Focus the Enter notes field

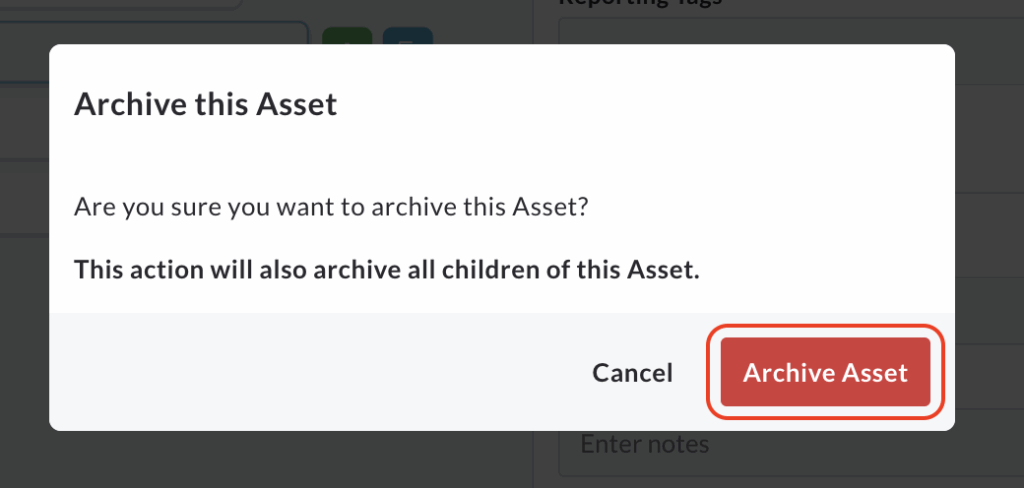pyautogui.click(x=780, y=452)
